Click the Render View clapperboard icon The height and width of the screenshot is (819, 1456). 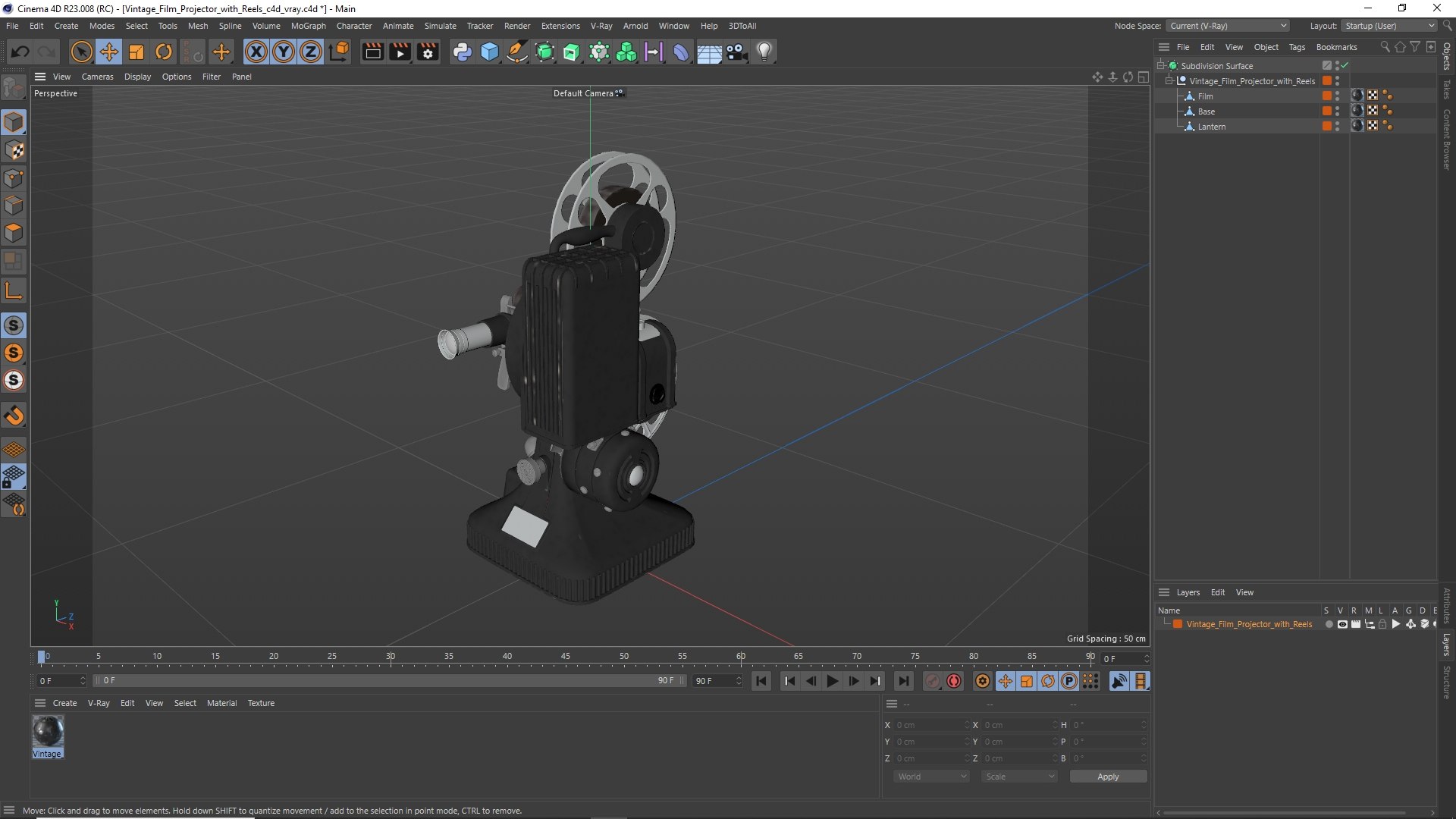(372, 52)
